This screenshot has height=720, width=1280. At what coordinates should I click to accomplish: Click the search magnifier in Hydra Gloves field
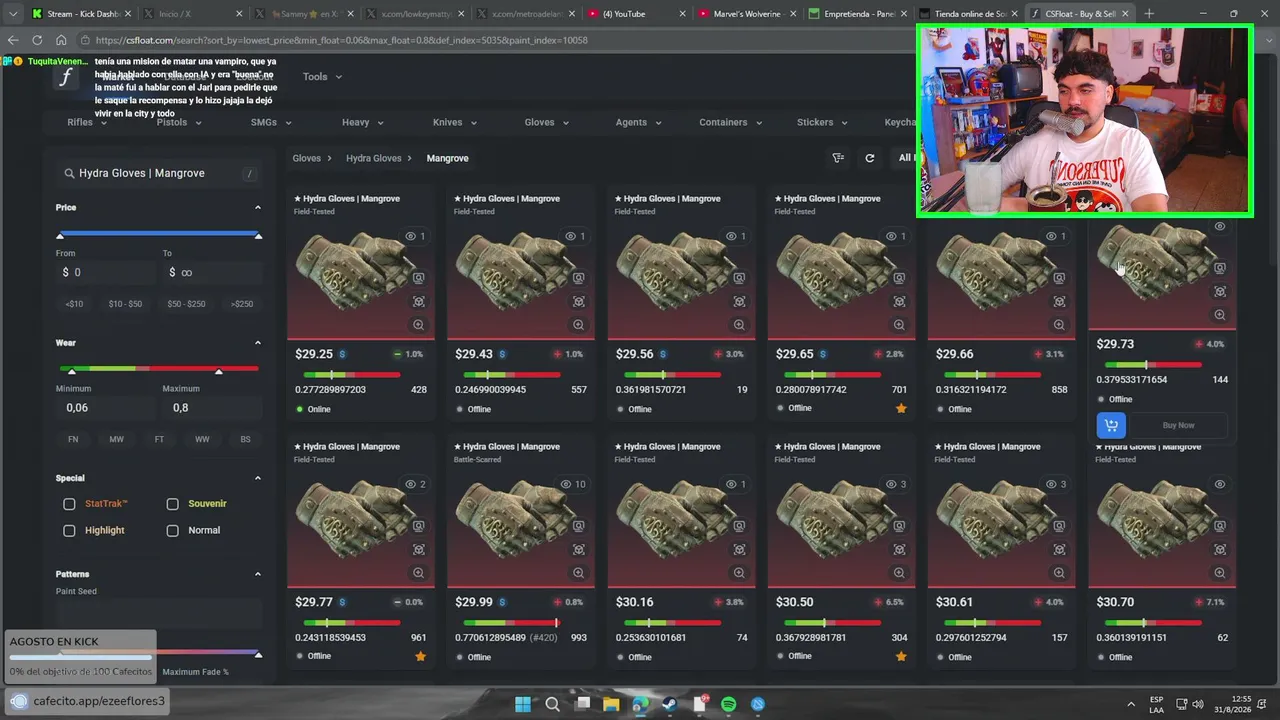(70, 173)
